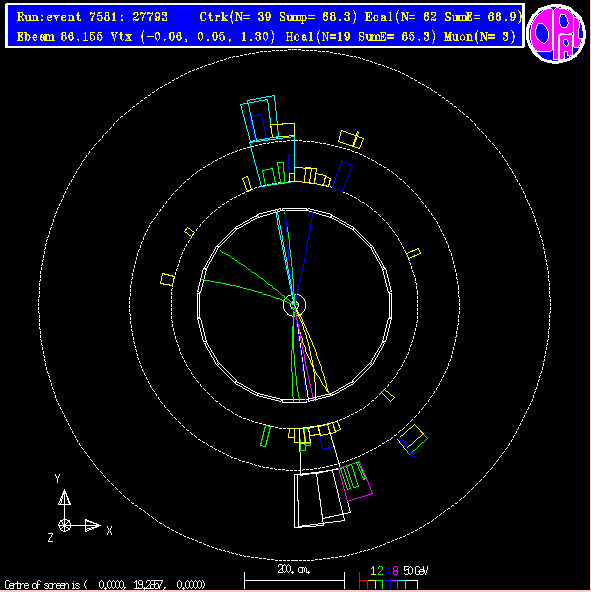Click the Ecal SumE readout in the header
591x592 pixels.
click(x=483, y=17)
